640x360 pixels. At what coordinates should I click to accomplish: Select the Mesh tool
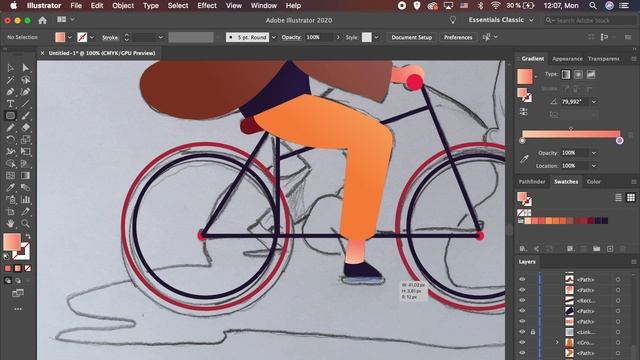coord(10,176)
